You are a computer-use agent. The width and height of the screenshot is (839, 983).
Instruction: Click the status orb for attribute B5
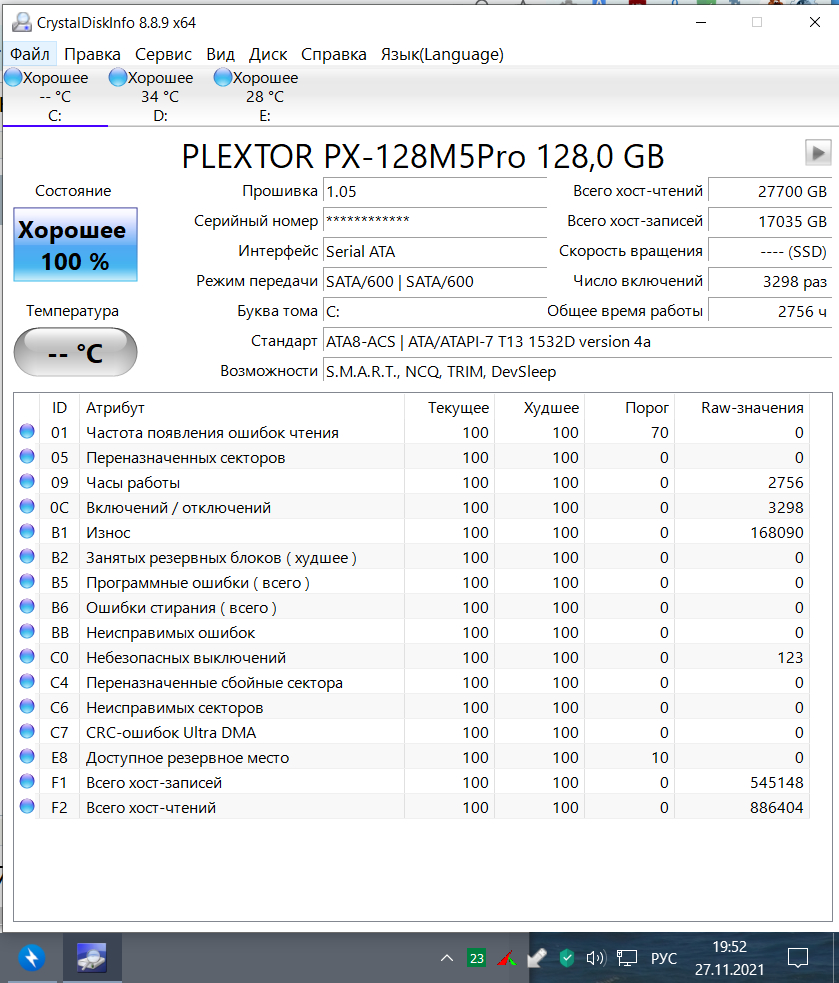point(27,581)
